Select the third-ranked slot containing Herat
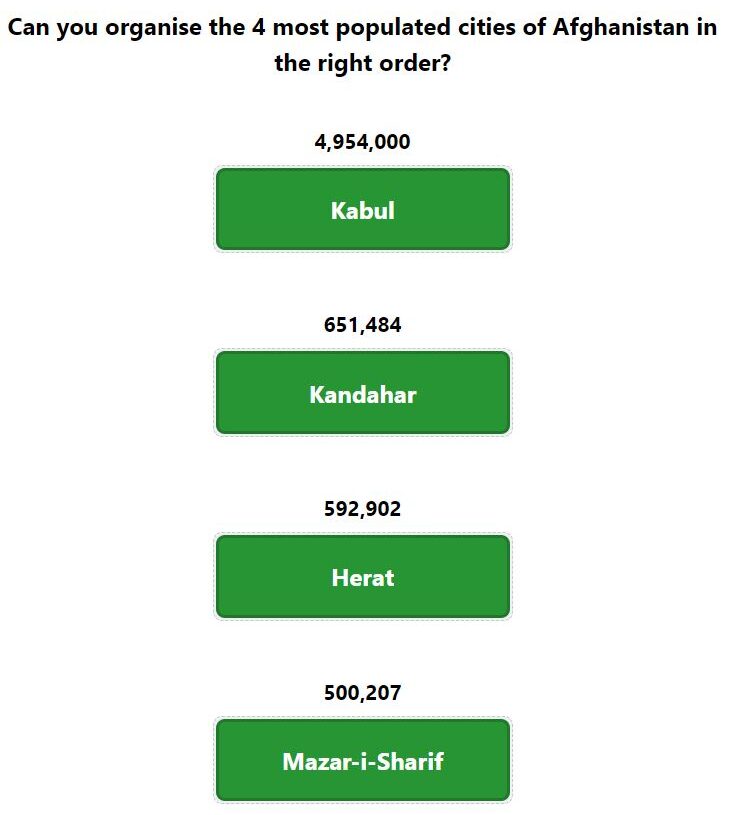The image size is (734, 815). click(x=363, y=576)
